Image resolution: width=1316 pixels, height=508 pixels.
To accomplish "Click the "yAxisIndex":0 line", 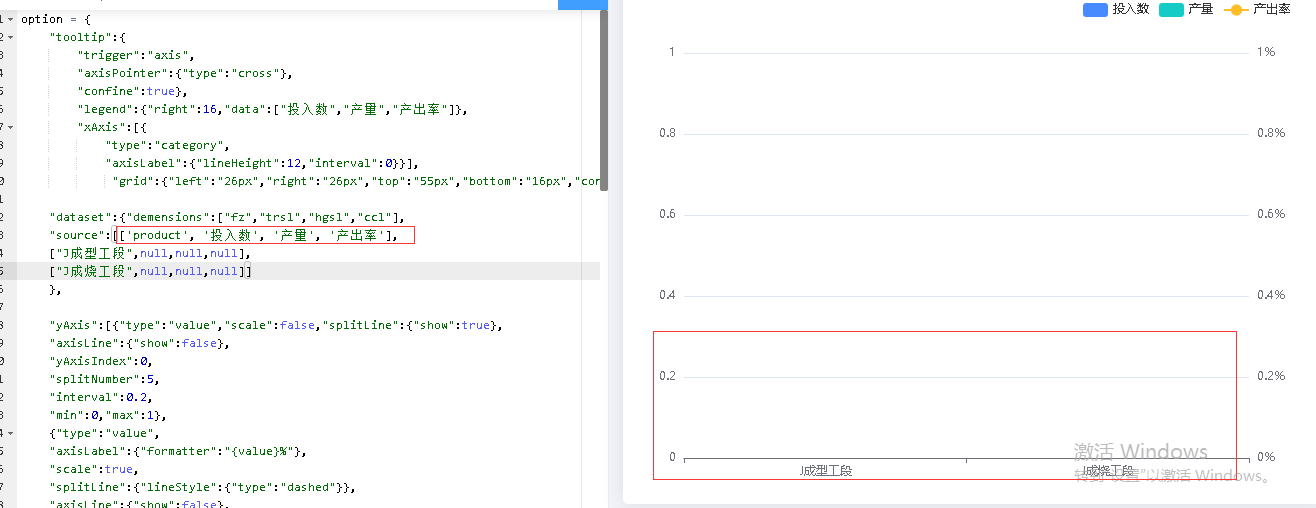I will pos(101,362).
